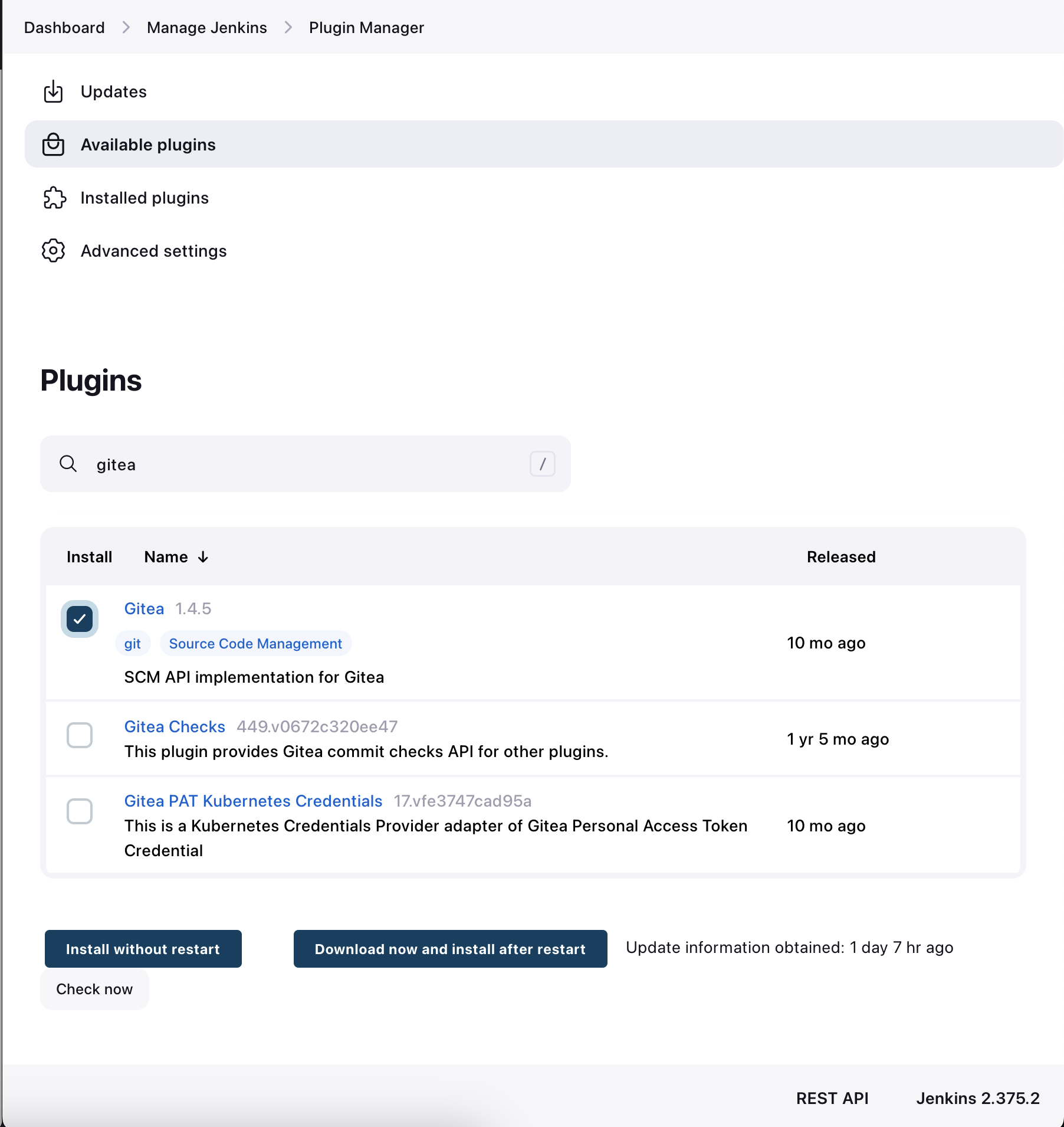This screenshot has height=1127, width=1064.
Task: Click Download now and install after restart
Action: pos(450,949)
